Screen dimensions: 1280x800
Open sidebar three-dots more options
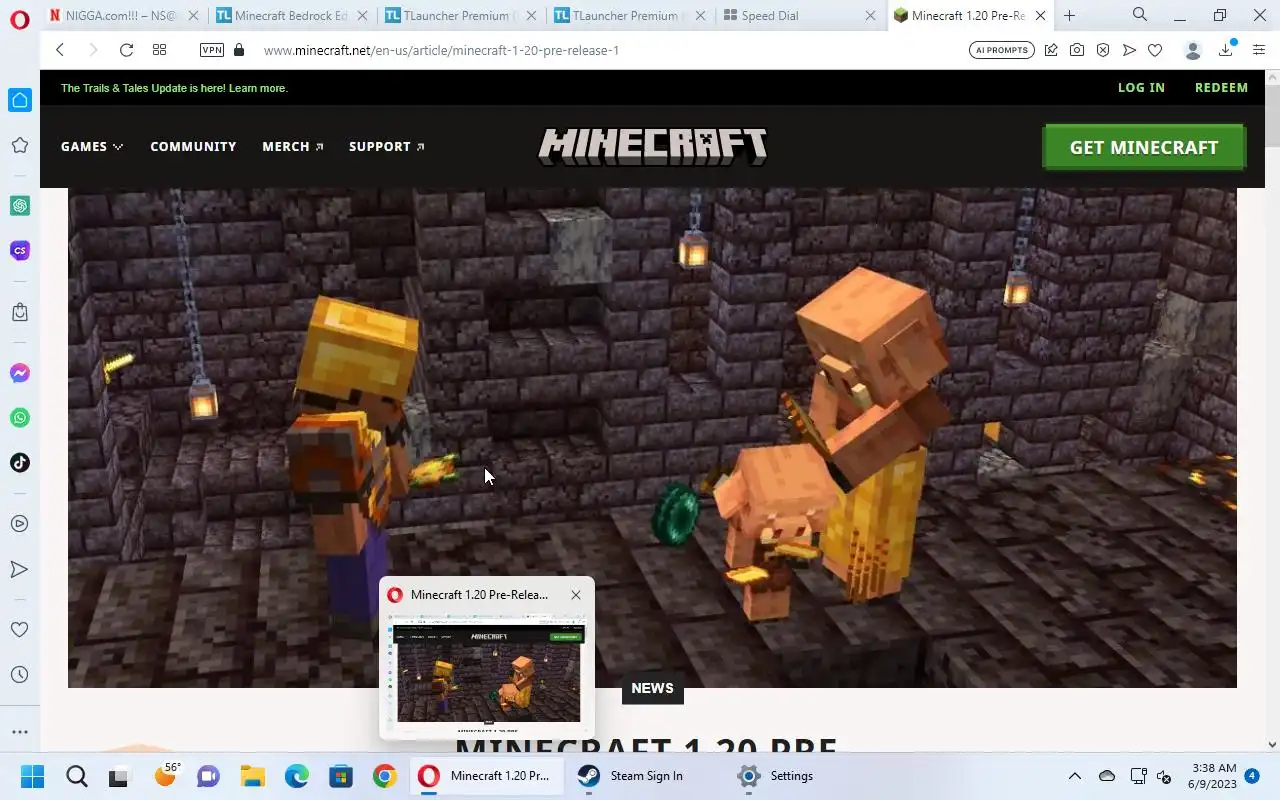click(x=20, y=731)
